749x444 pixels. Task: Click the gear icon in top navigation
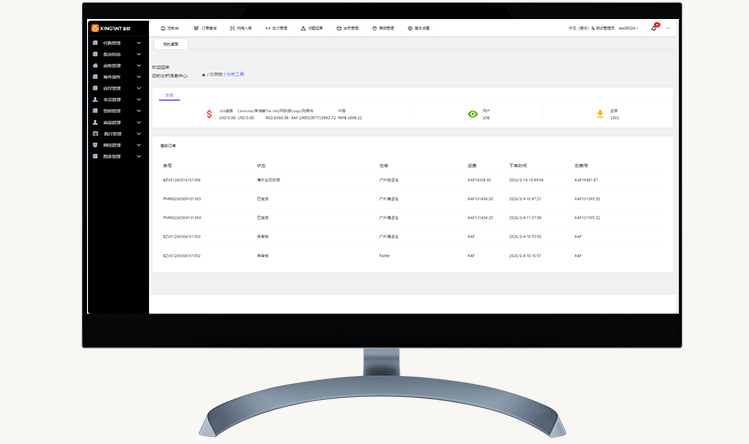click(x=409, y=28)
